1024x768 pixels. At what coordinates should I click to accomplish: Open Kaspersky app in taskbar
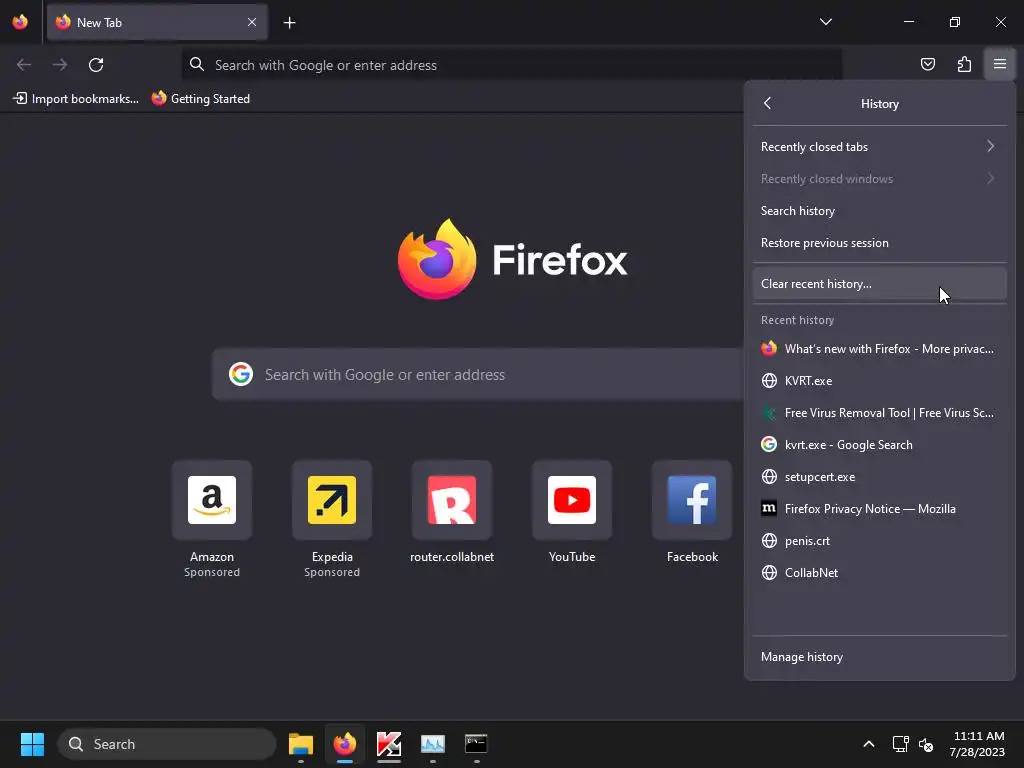(x=389, y=744)
